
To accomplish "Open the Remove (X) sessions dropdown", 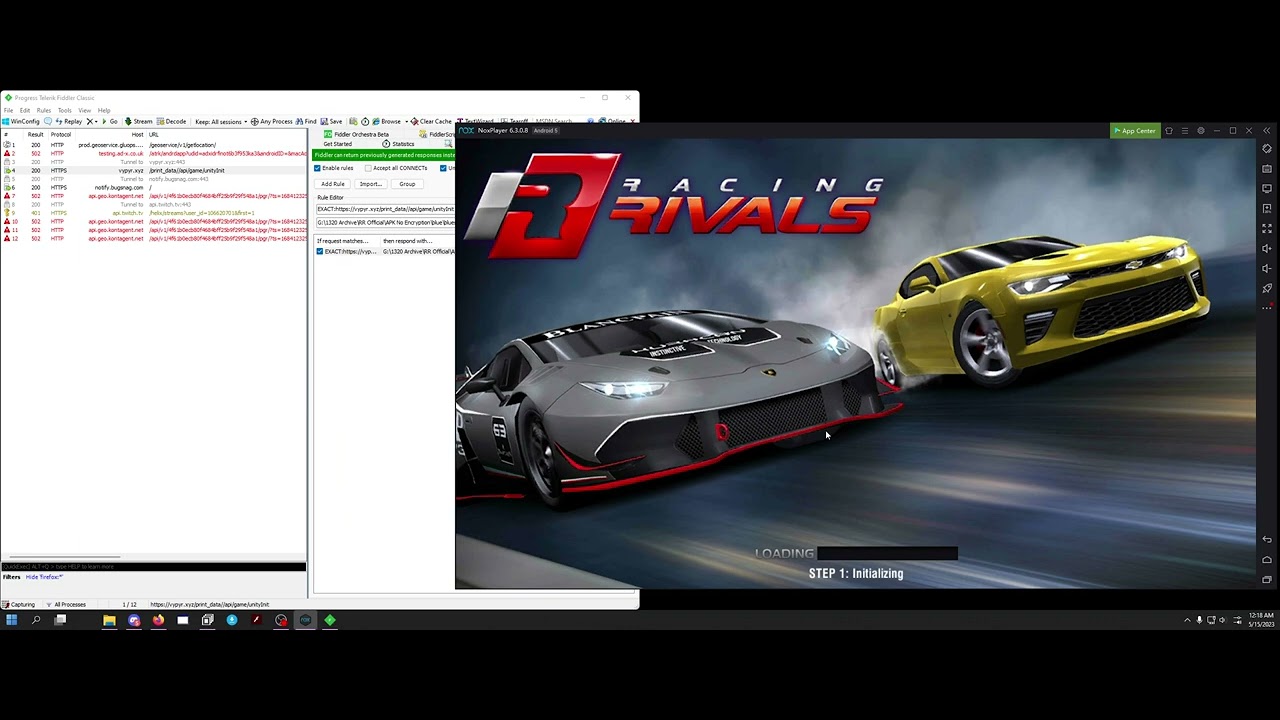I will coord(92,122).
